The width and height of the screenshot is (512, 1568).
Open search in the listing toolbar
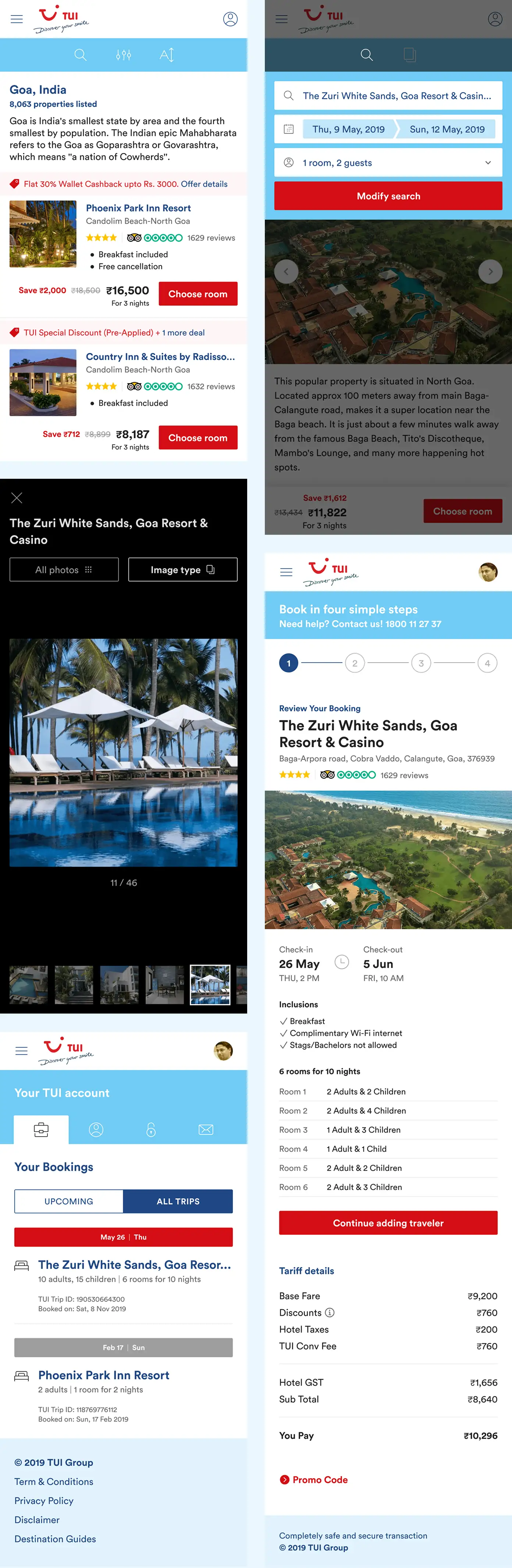(80, 55)
